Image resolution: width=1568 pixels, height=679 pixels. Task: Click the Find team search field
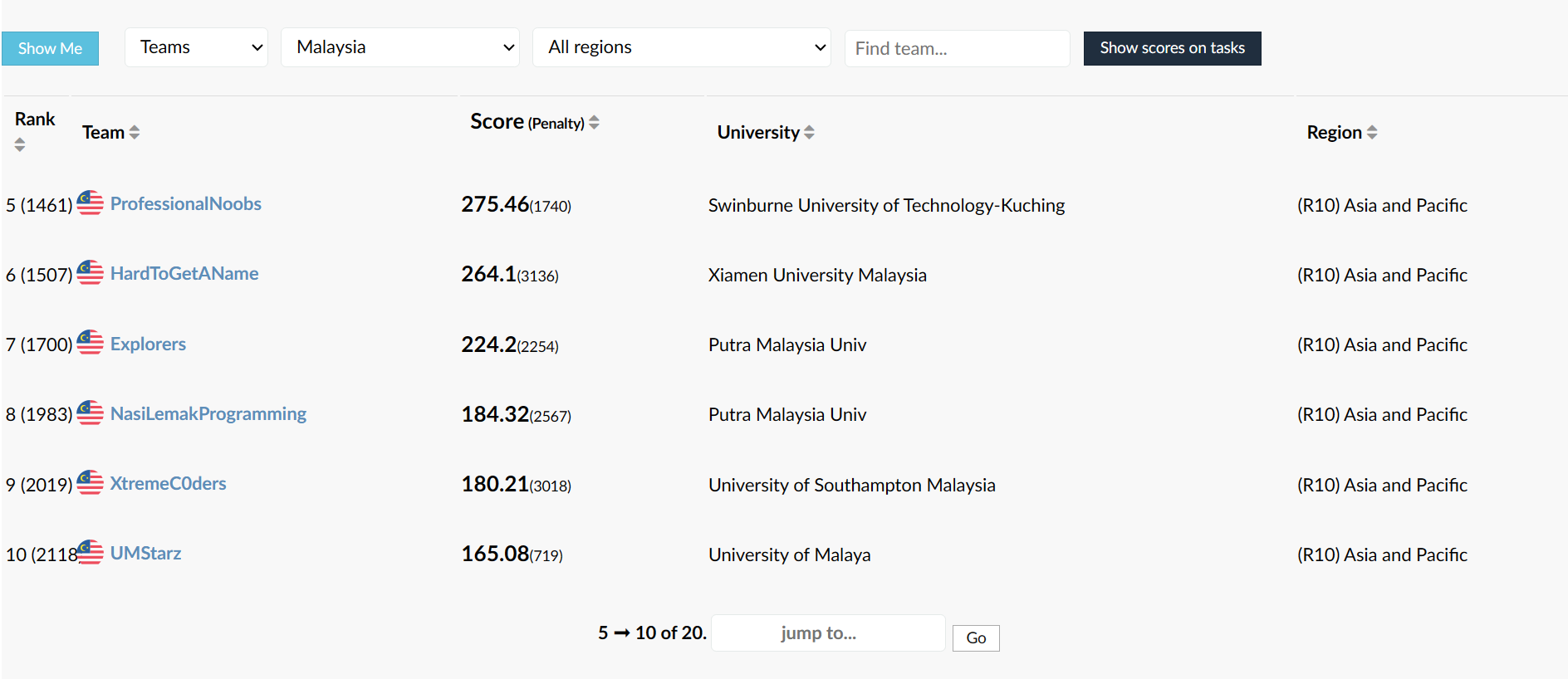(957, 48)
